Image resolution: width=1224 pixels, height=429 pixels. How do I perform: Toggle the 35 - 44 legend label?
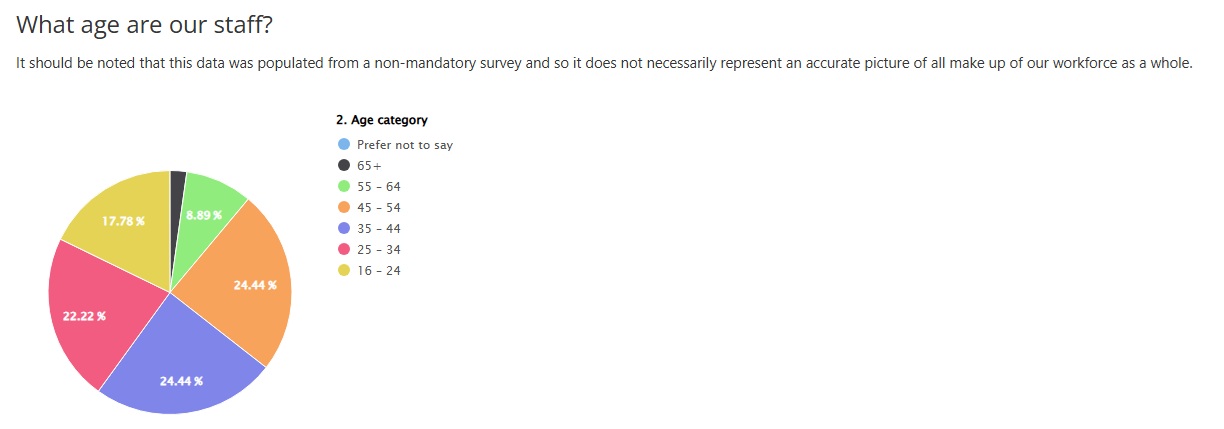click(379, 229)
